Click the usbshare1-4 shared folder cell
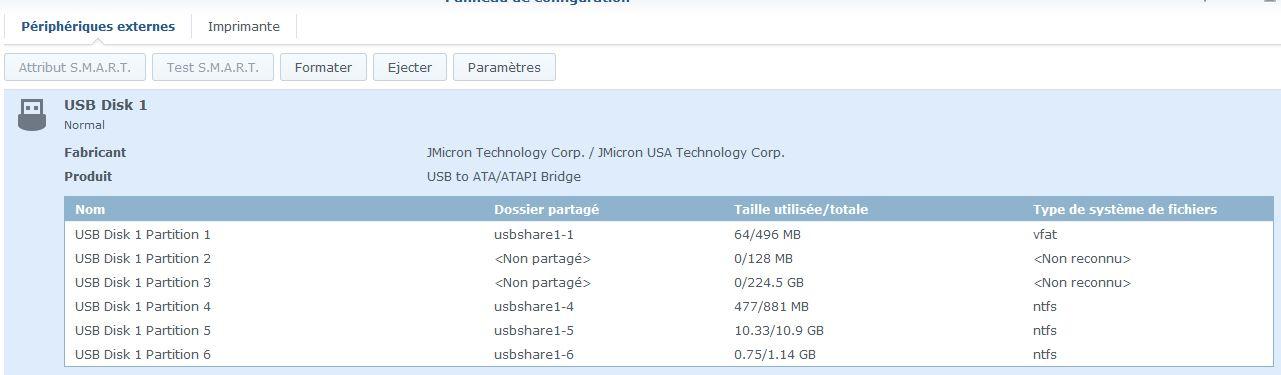This screenshot has width=1281, height=375. tap(534, 306)
